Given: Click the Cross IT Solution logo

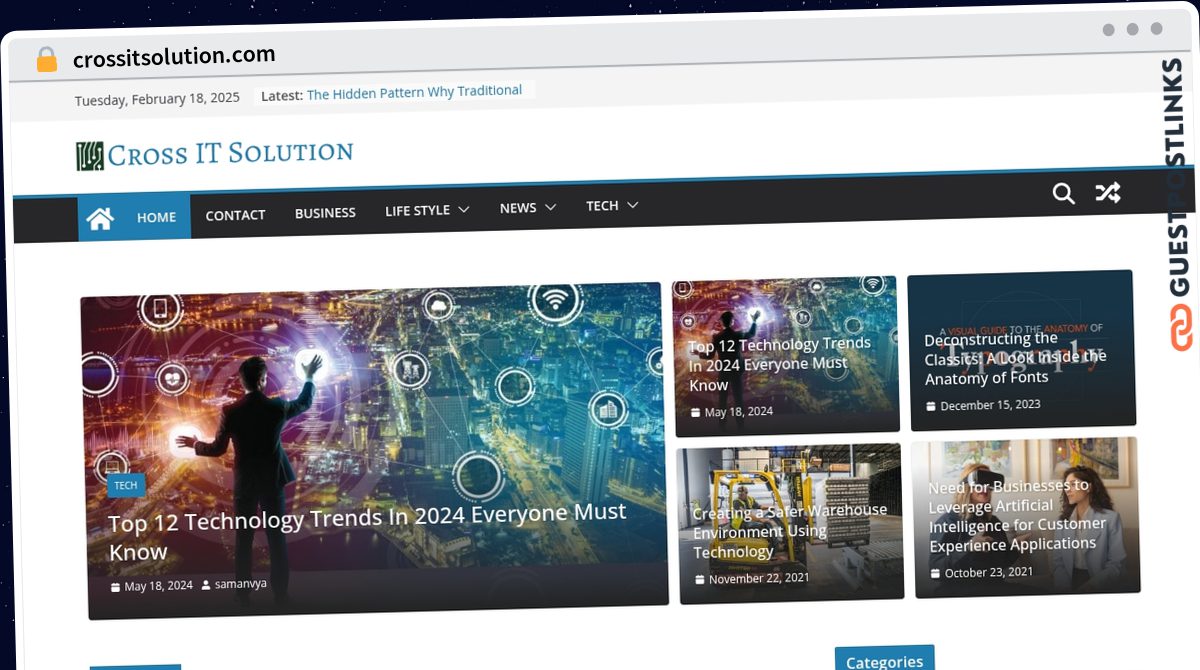Looking at the screenshot, I should 214,154.
